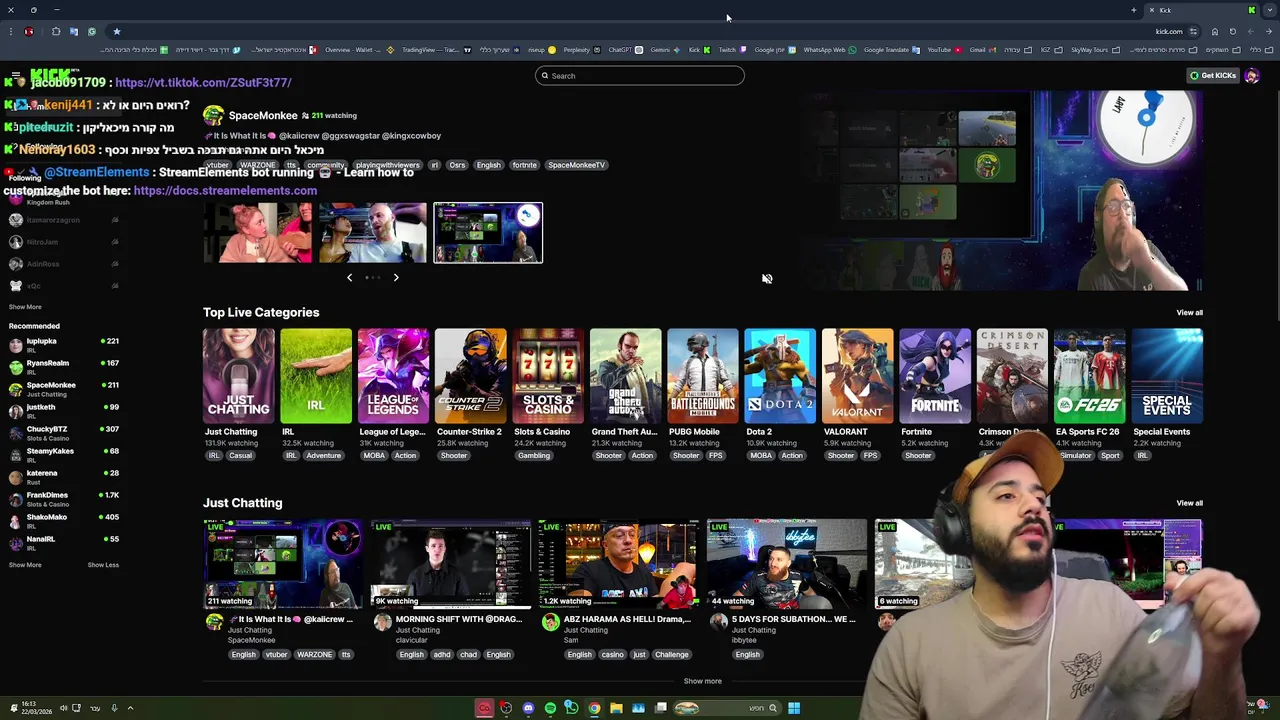Open FrankDimes channel avatar in sidebar
The image size is (1280, 720).
coord(15,499)
